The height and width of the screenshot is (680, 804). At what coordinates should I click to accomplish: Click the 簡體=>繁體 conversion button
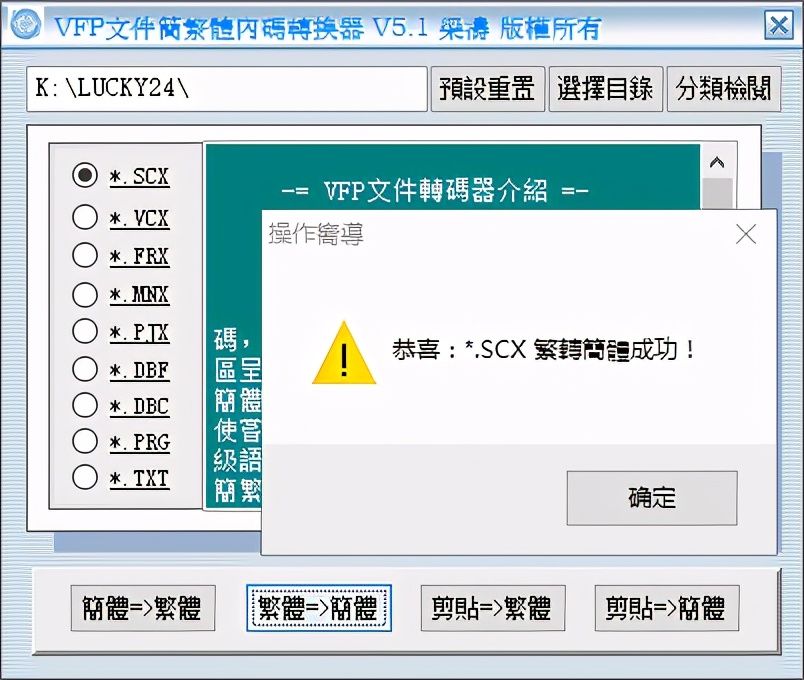pyautogui.click(x=143, y=608)
